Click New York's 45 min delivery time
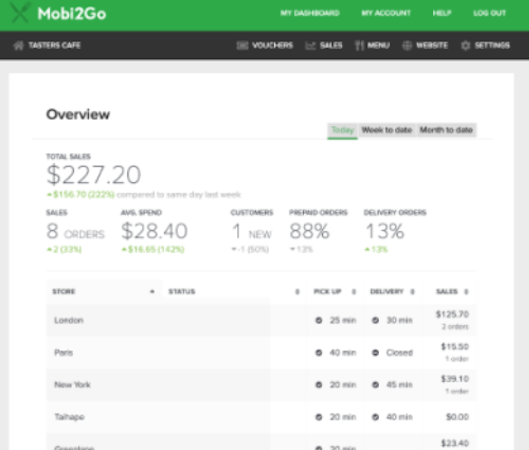529x450 pixels. tap(399, 385)
